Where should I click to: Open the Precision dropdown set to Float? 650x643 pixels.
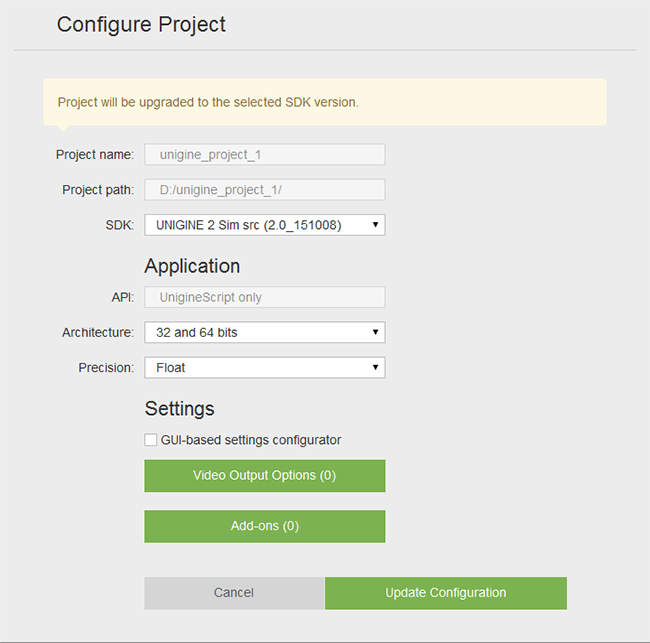pos(264,367)
